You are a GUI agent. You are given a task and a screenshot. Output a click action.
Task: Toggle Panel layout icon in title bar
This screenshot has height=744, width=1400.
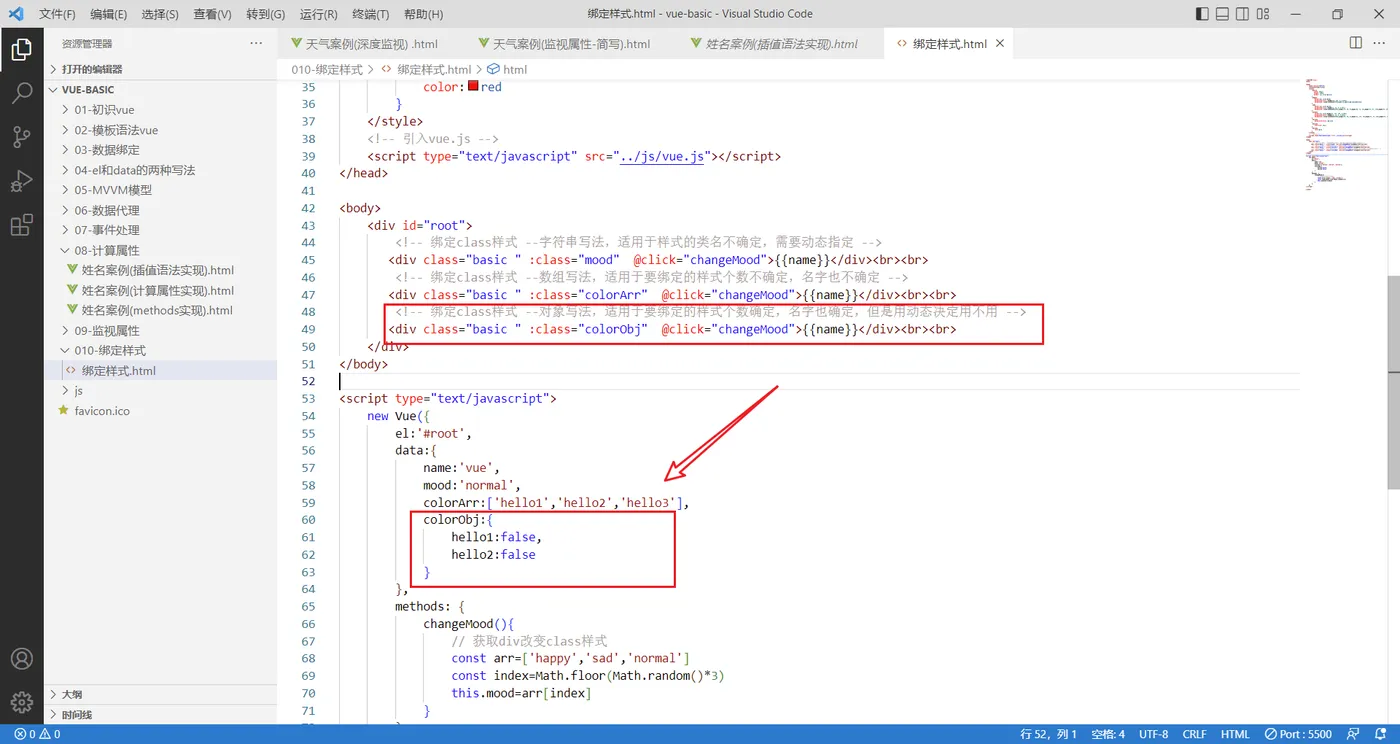[1222, 14]
